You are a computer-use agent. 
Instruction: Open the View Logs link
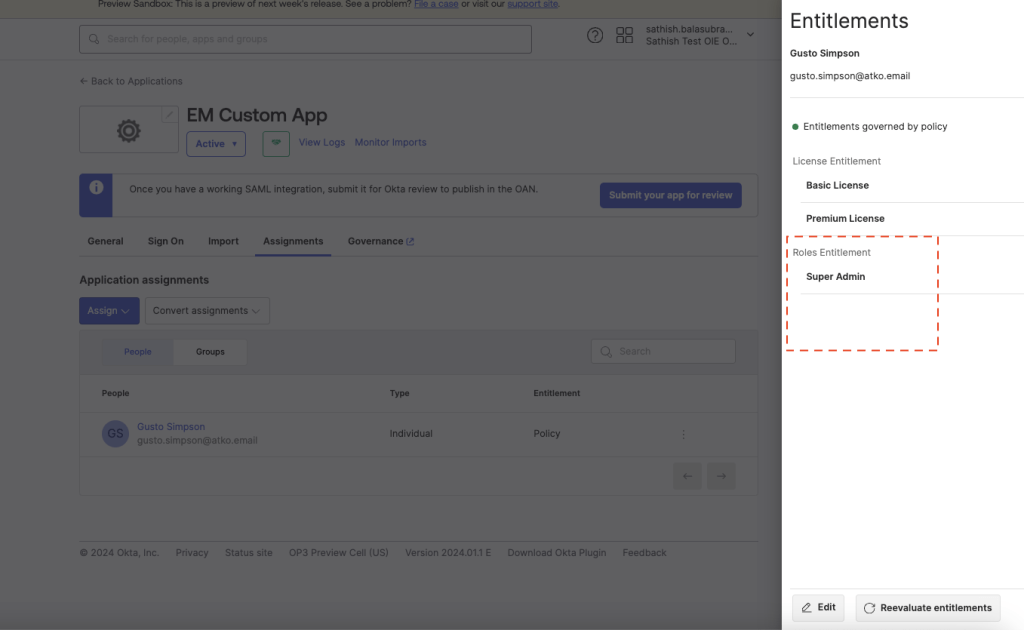pyautogui.click(x=321, y=142)
